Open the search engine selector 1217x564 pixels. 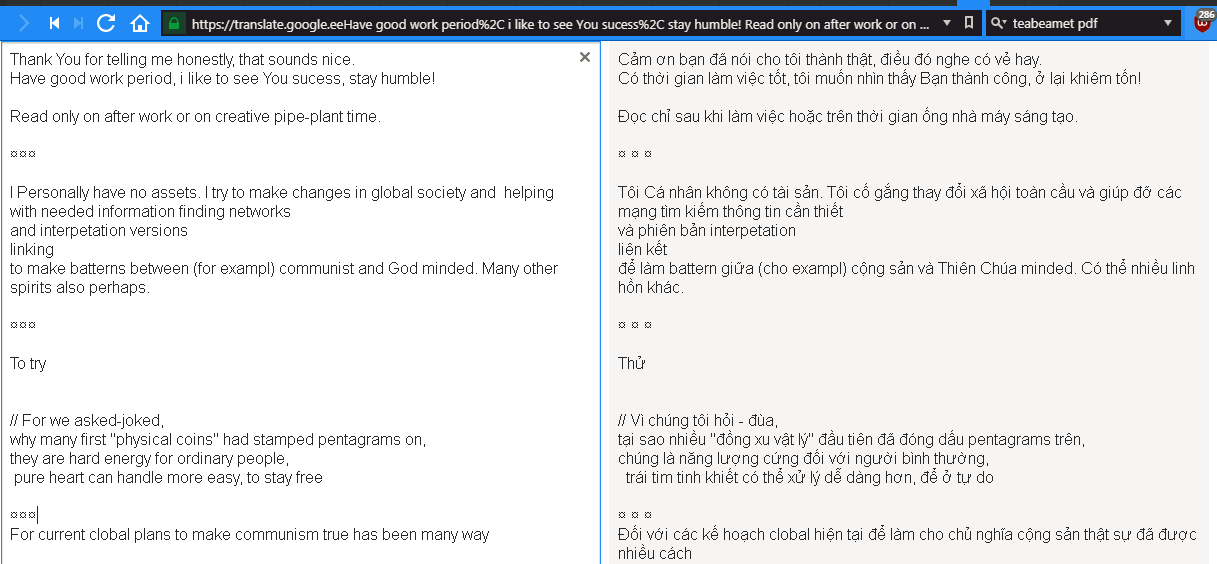click(998, 22)
